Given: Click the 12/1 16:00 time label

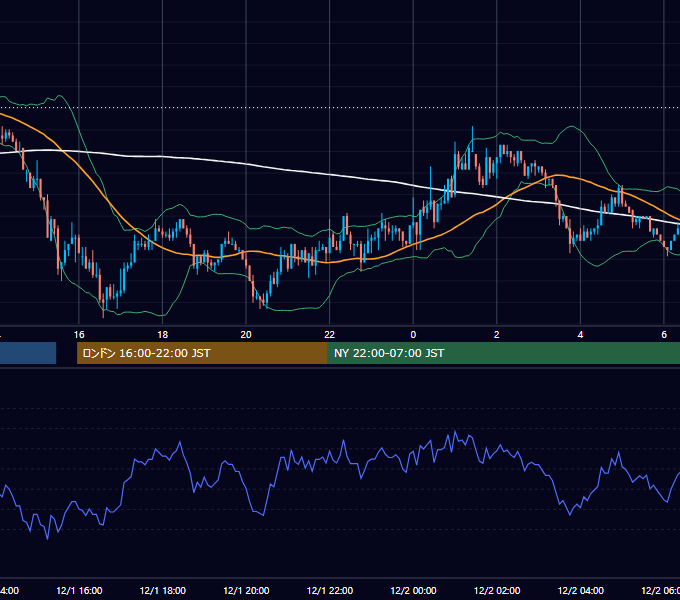Looking at the screenshot, I should tap(79, 591).
